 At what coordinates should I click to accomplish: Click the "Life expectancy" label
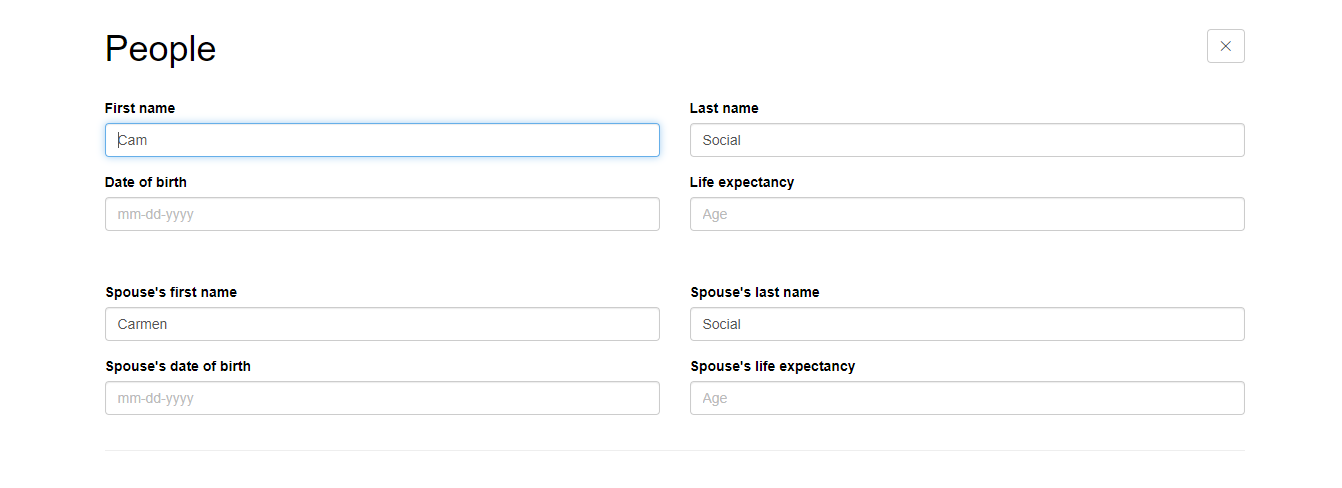tap(742, 182)
